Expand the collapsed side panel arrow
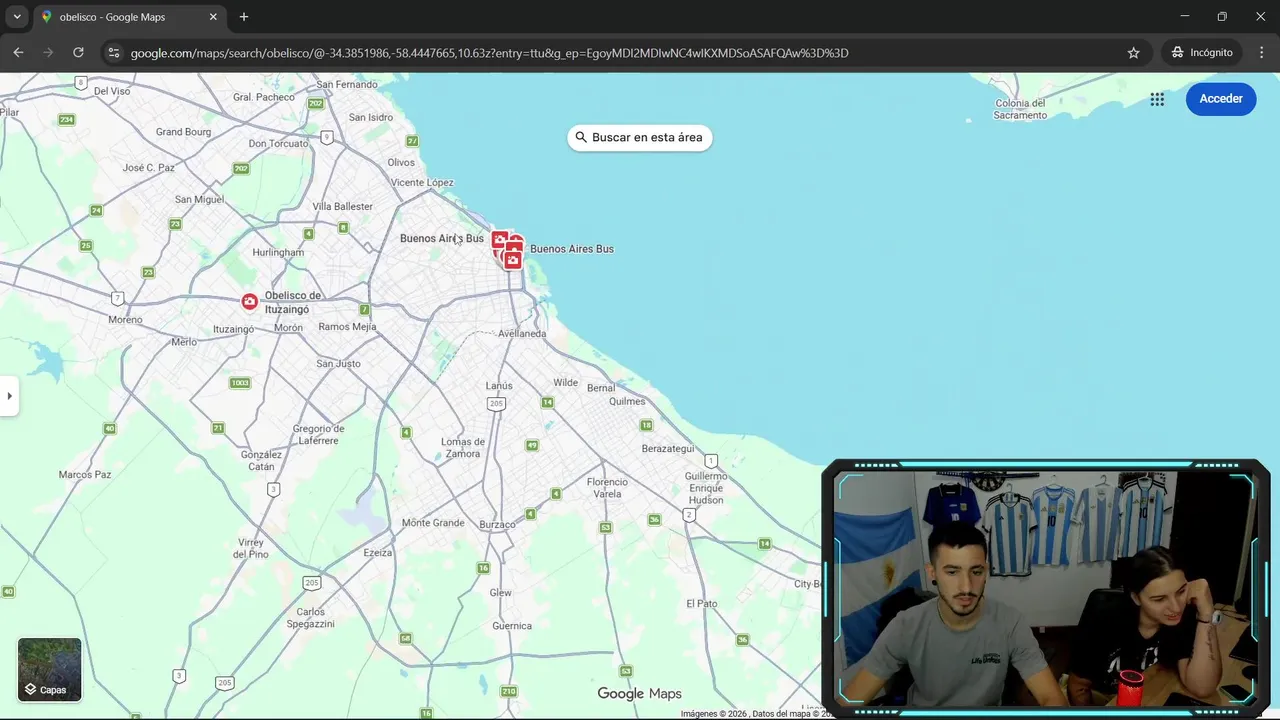1280x720 pixels. [x=9, y=396]
